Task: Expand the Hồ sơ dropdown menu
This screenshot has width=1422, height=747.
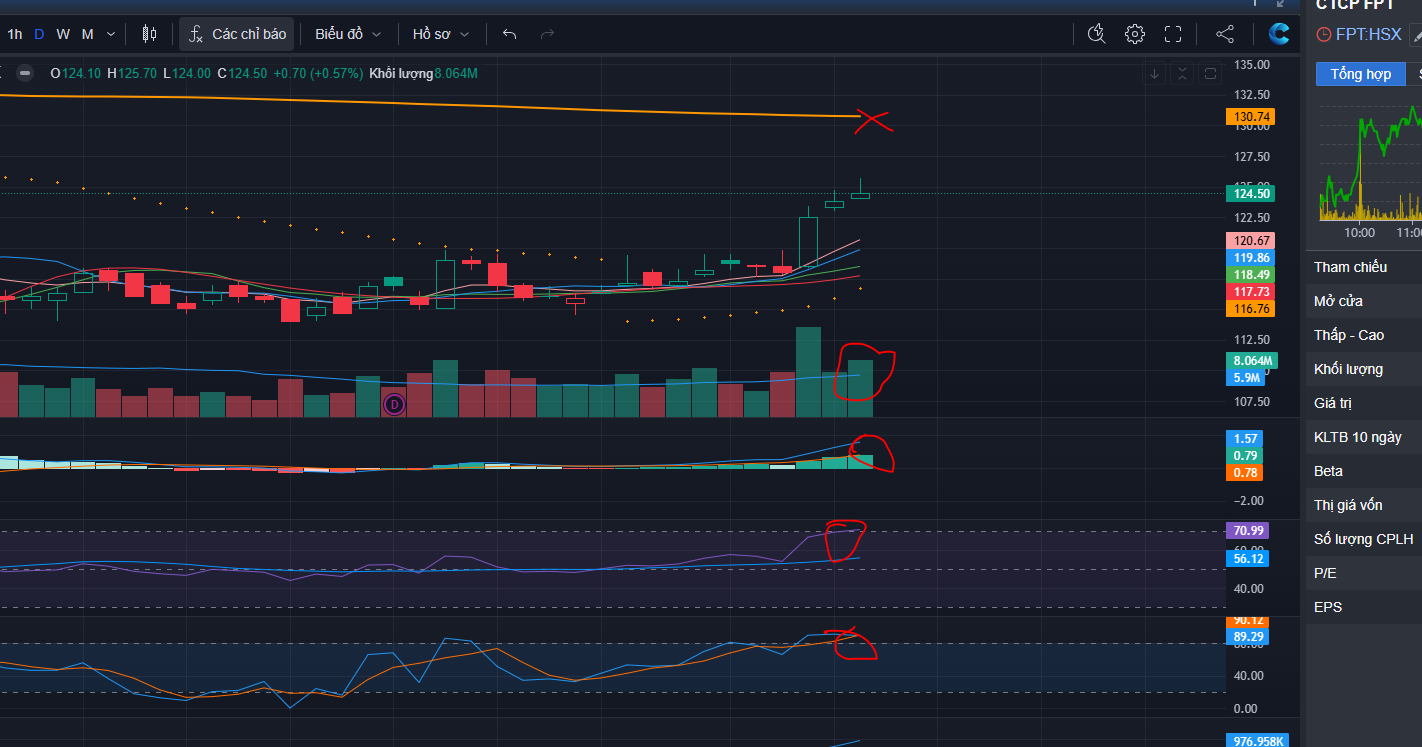Action: pos(441,34)
